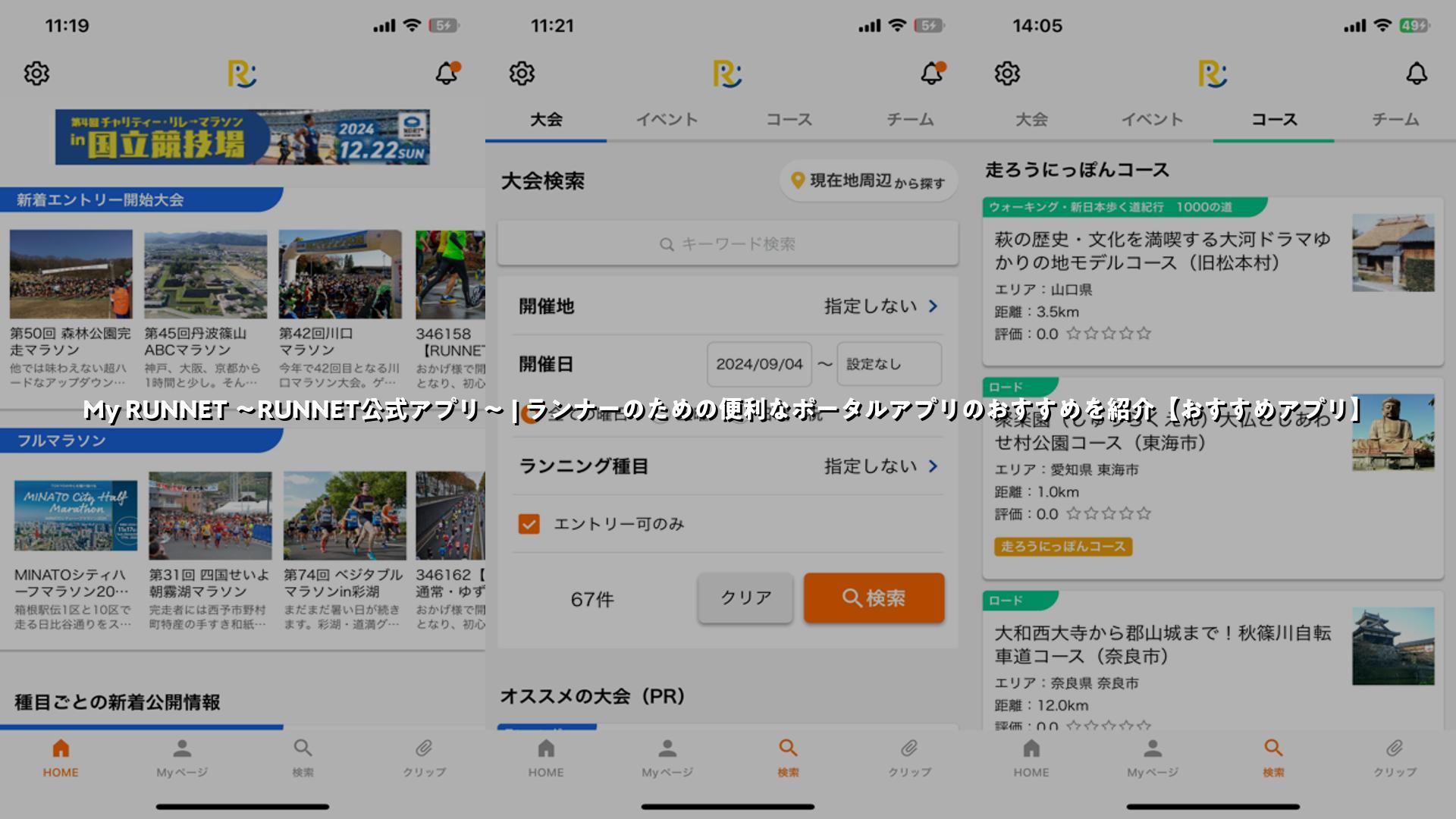Tap the orange 検索 button
The width and height of the screenshot is (1456, 819).
pyautogui.click(x=874, y=598)
